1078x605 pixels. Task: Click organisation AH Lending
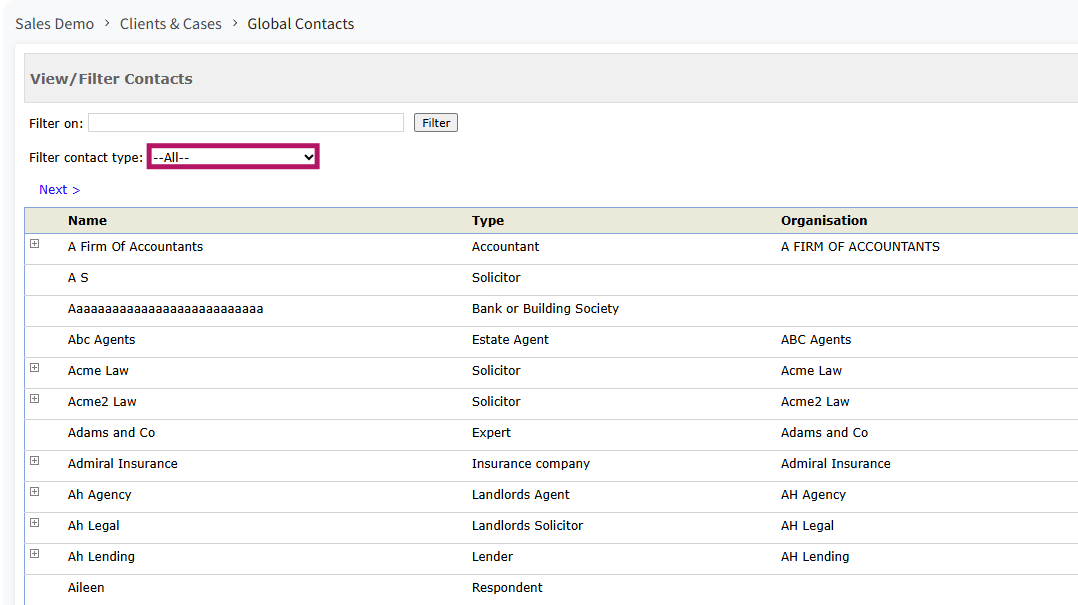[x=815, y=556]
